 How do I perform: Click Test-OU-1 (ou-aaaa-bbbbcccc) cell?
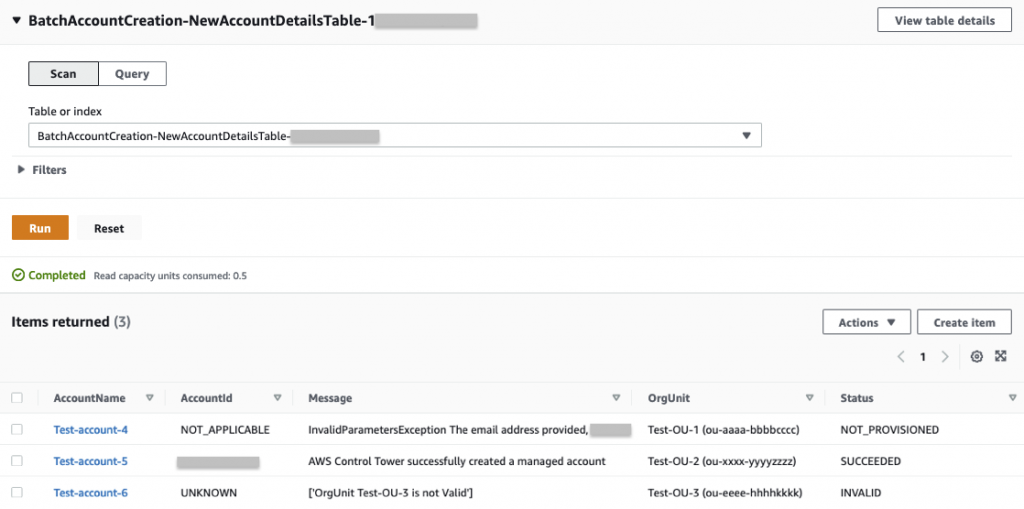click(x=724, y=430)
